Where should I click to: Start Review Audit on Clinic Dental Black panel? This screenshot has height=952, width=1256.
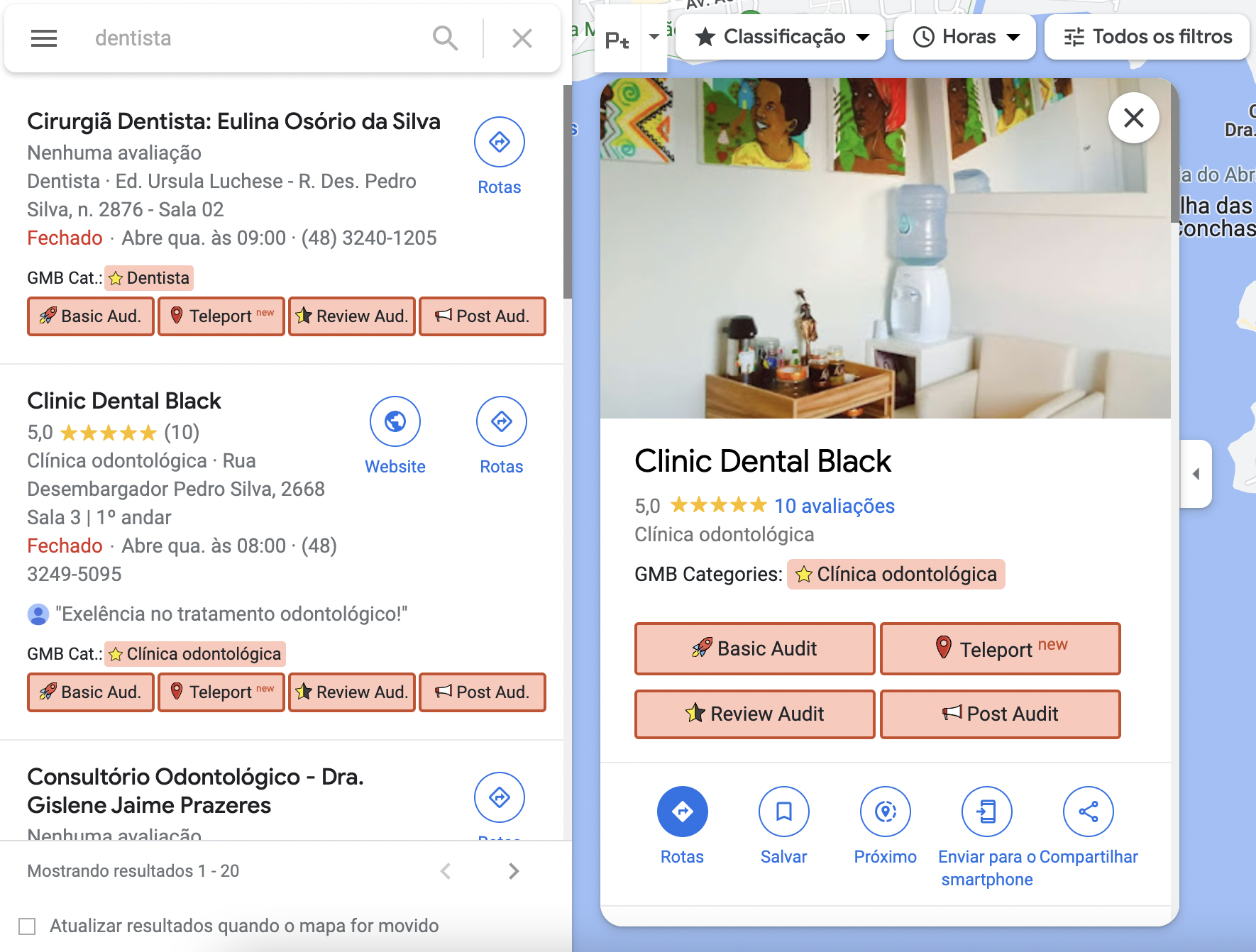pos(754,714)
